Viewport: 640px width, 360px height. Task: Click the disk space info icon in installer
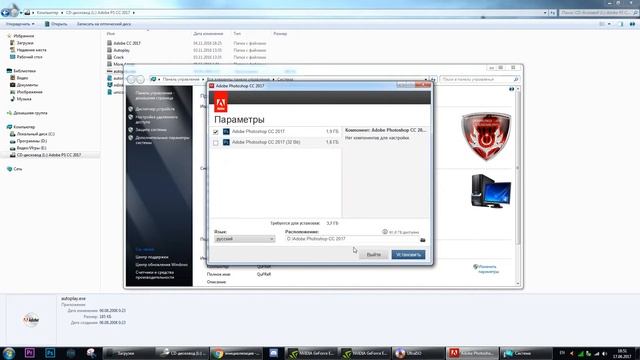[x=384, y=231]
